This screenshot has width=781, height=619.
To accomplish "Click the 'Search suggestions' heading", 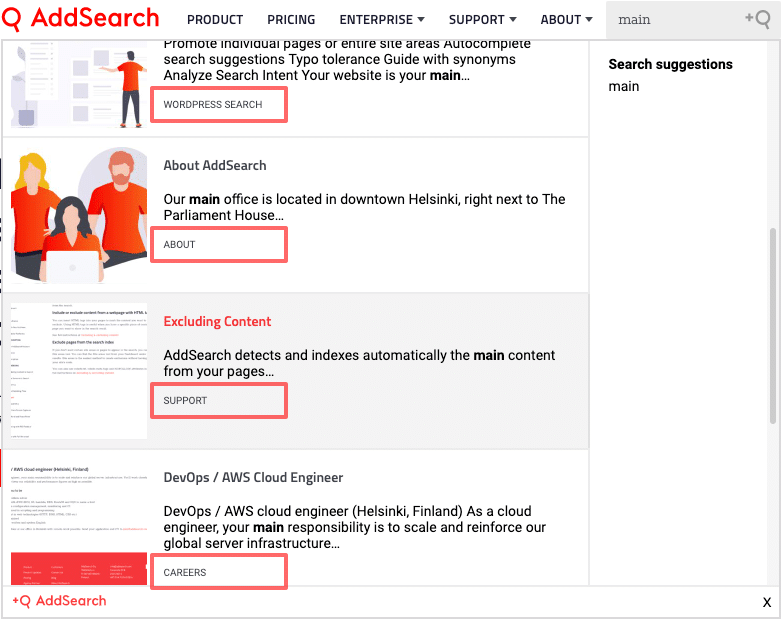I will [x=670, y=64].
